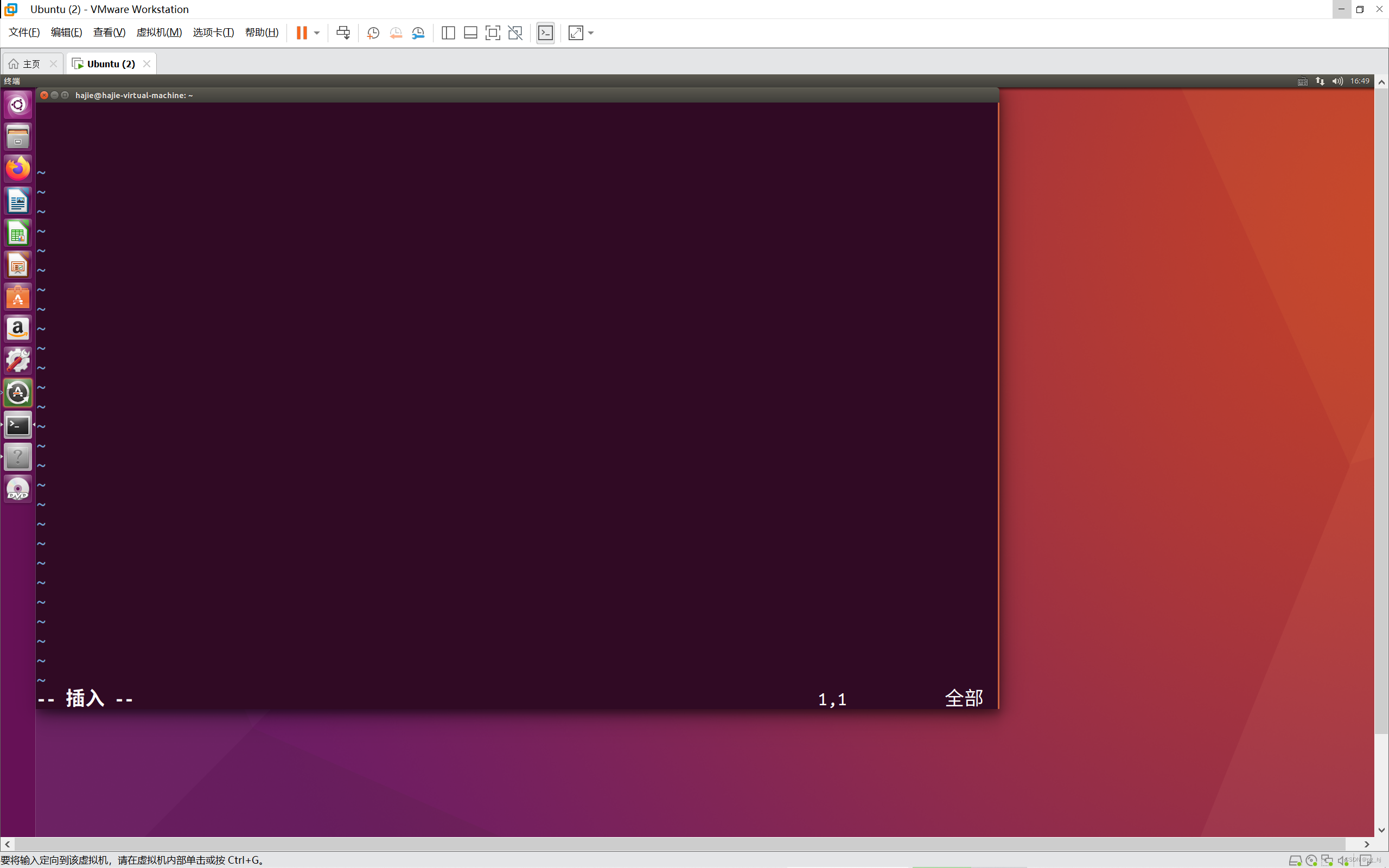Open the terminal dock icon
Viewport: 1389px width, 868px height.
click(18, 424)
